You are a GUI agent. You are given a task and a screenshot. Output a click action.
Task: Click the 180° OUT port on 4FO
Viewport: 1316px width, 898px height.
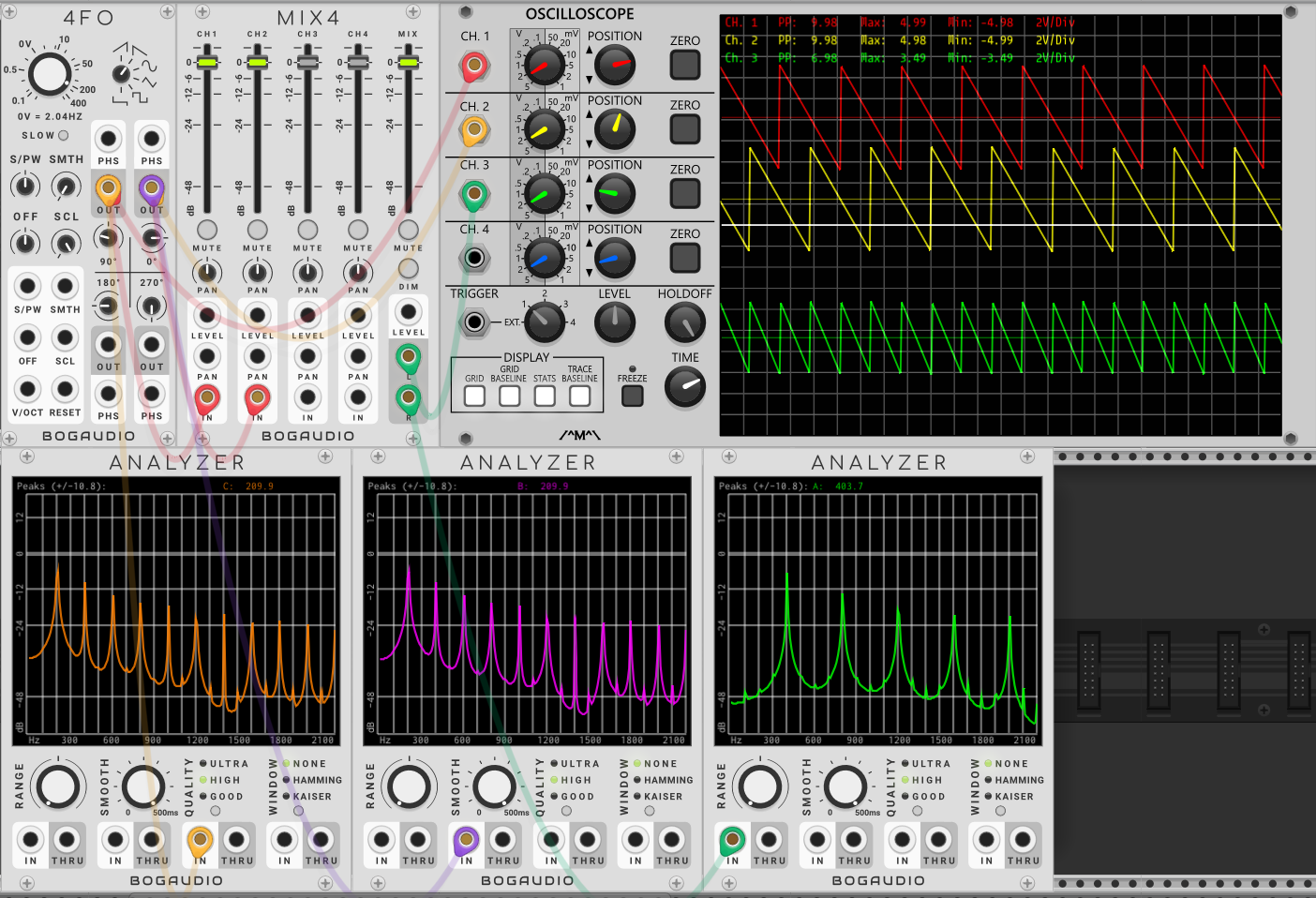pyautogui.click(x=109, y=346)
